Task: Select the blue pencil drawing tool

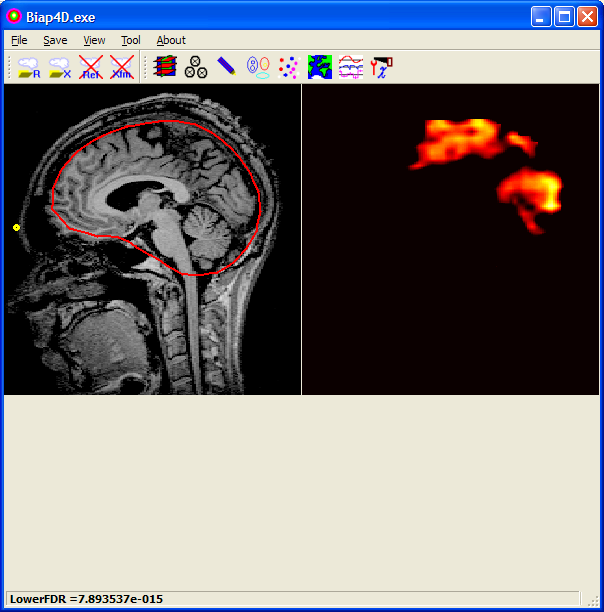Action: click(x=227, y=67)
